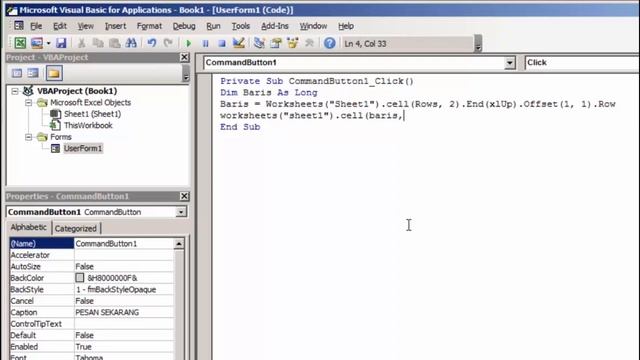This screenshot has width=640, height=360.
Task: Close the Properties - CommandButton1 panel
Action: pos(184,196)
